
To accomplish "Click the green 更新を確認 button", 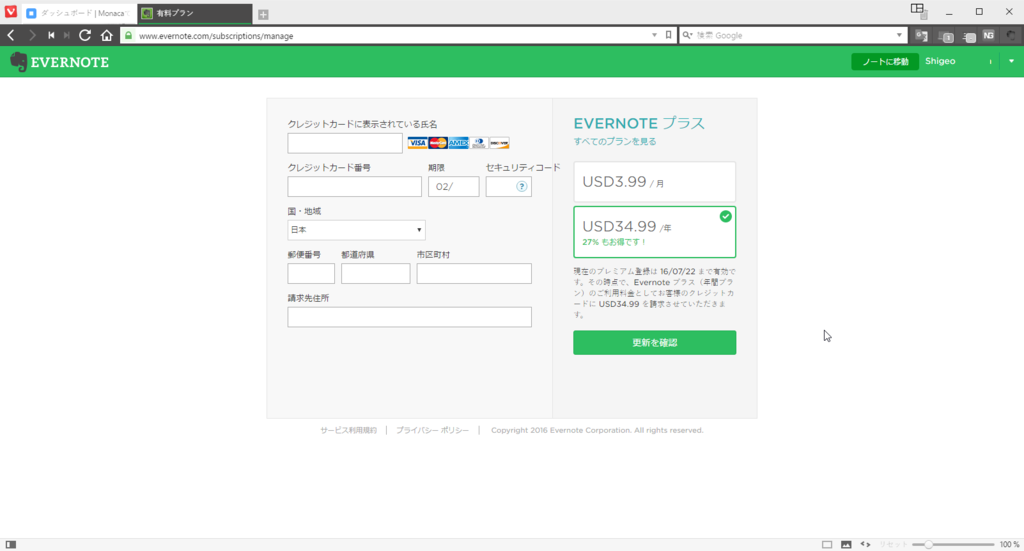I will click(654, 343).
